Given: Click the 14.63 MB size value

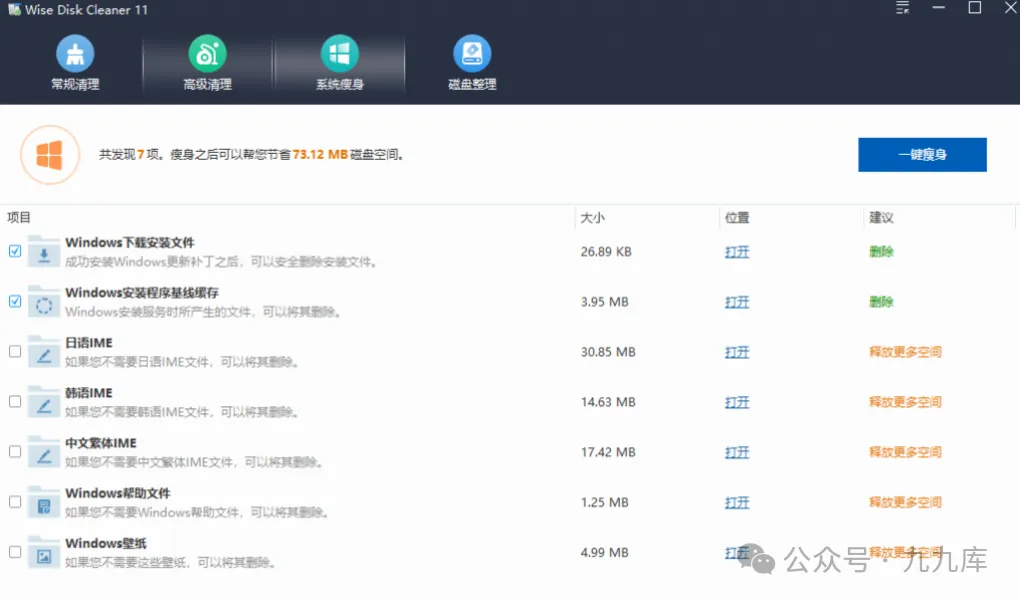Looking at the screenshot, I should pos(608,402).
